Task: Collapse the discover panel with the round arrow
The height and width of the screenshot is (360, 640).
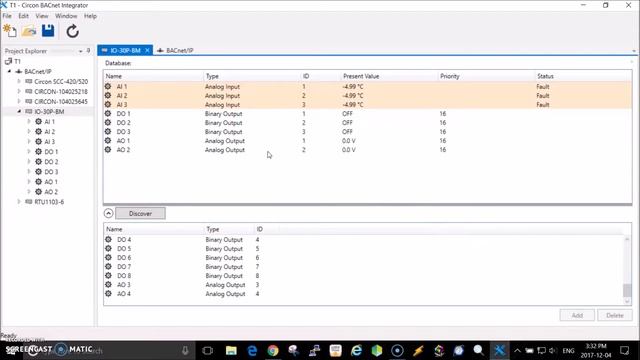Action: (x=108, y=213)
